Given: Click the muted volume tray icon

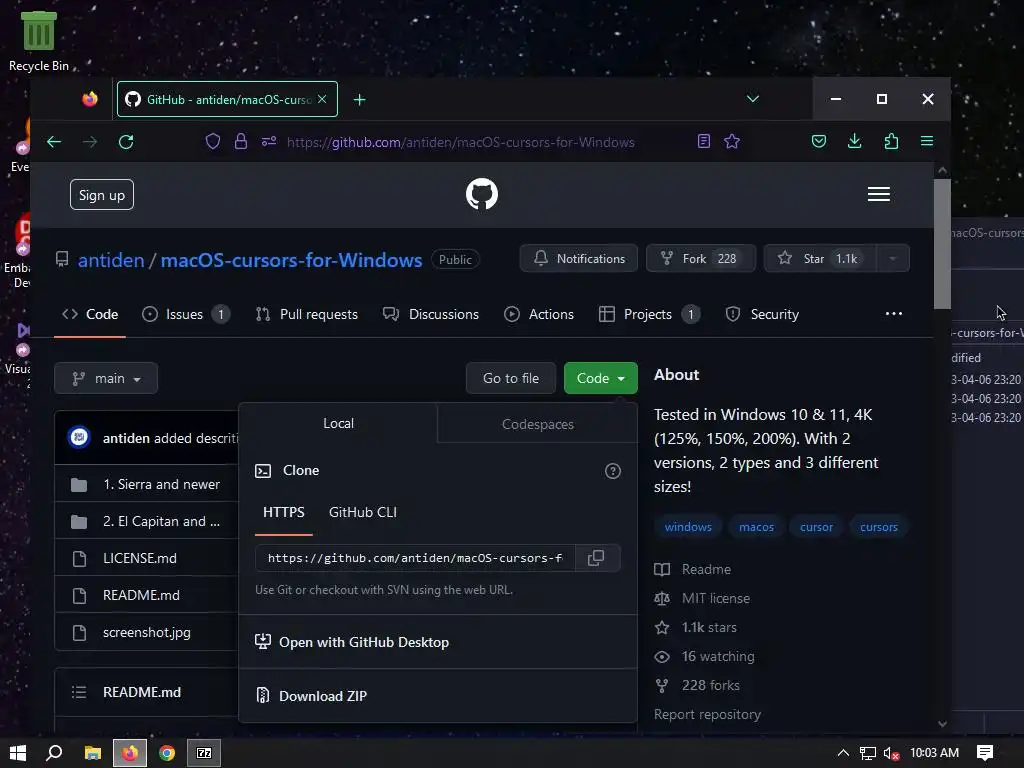Looking at the screenshot, I should (892, 754).
